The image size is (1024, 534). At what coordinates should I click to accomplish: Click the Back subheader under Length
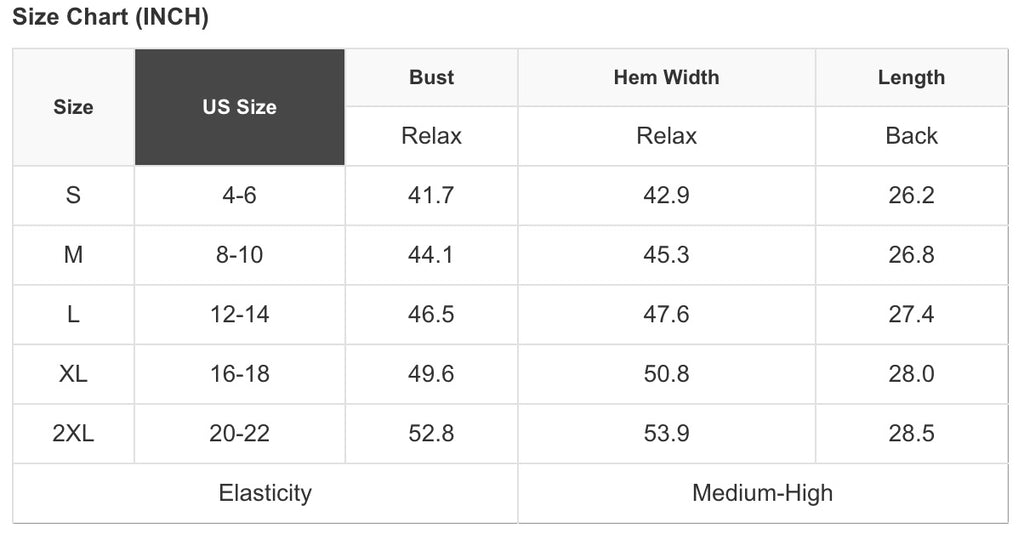pyautogui.click(x=911, y=136)
